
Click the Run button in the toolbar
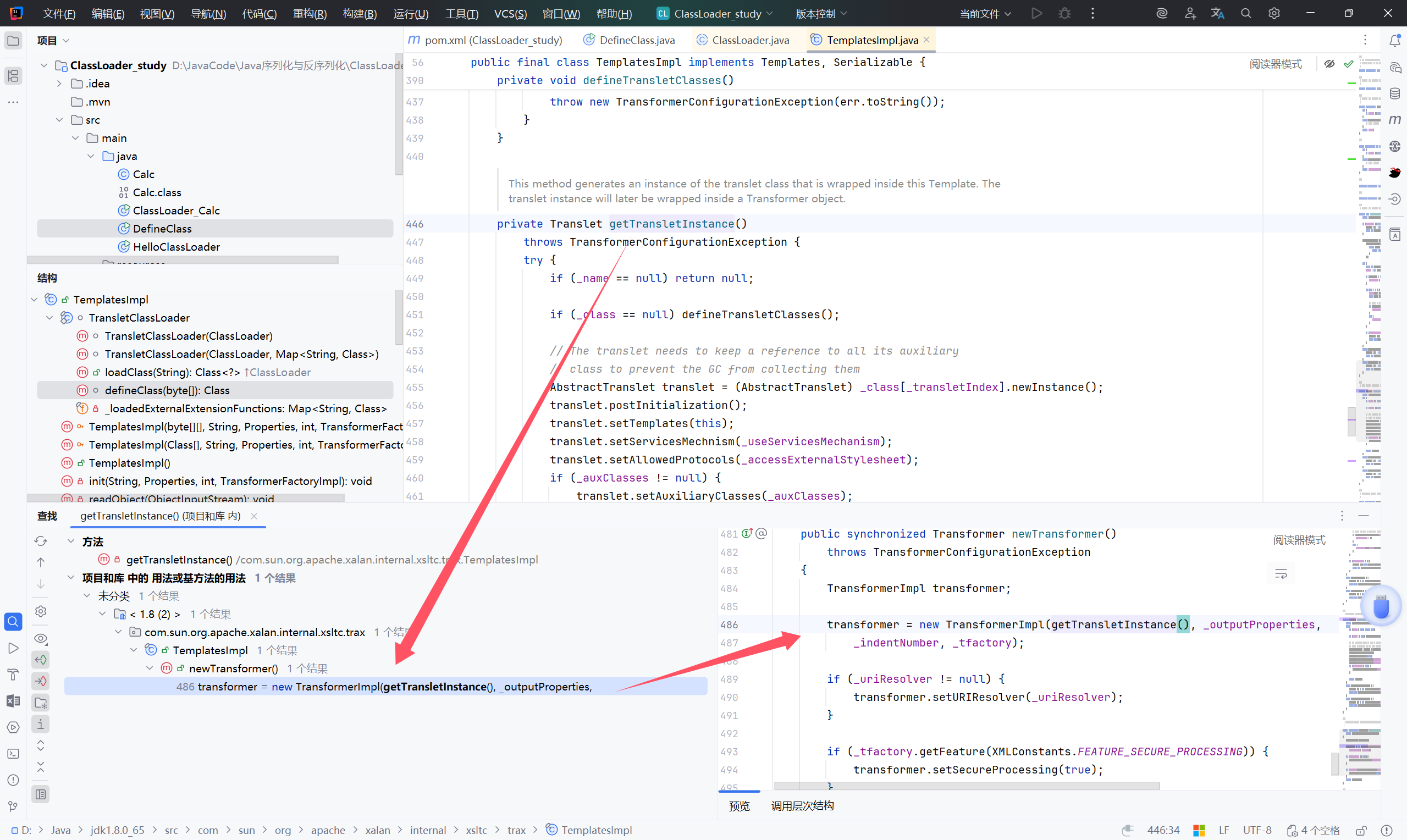pyautogui.click(x=1036, y=13)
